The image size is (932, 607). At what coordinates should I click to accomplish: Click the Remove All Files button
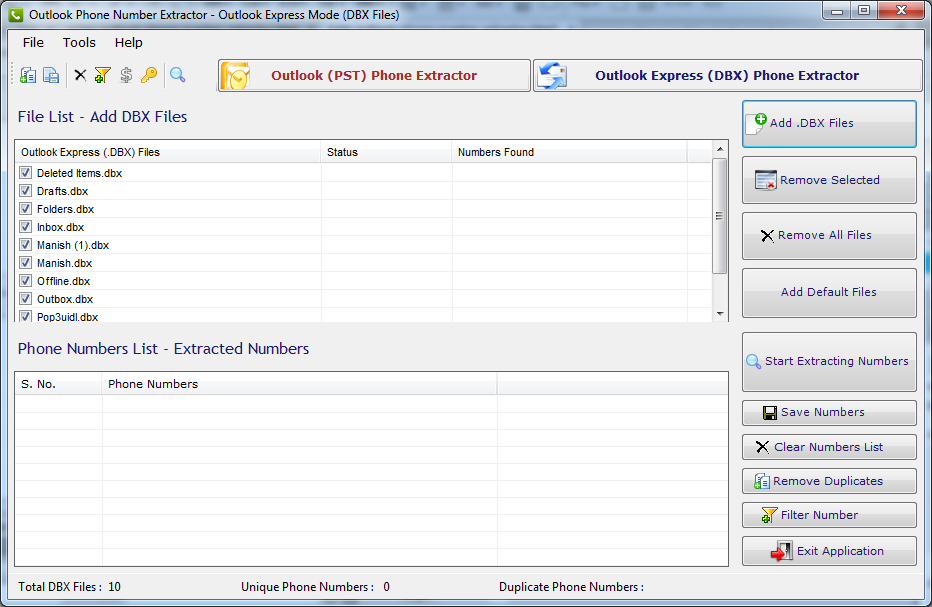pos(829,236)
